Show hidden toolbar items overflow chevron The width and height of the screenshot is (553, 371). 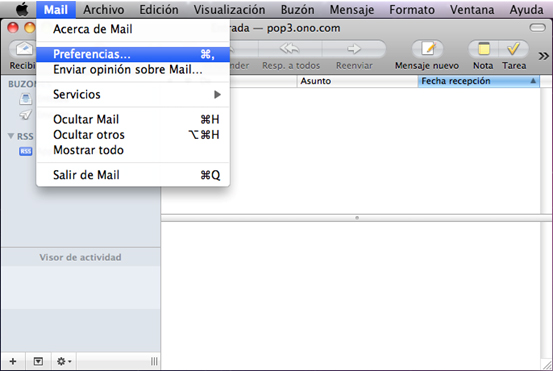pos(543,56)
